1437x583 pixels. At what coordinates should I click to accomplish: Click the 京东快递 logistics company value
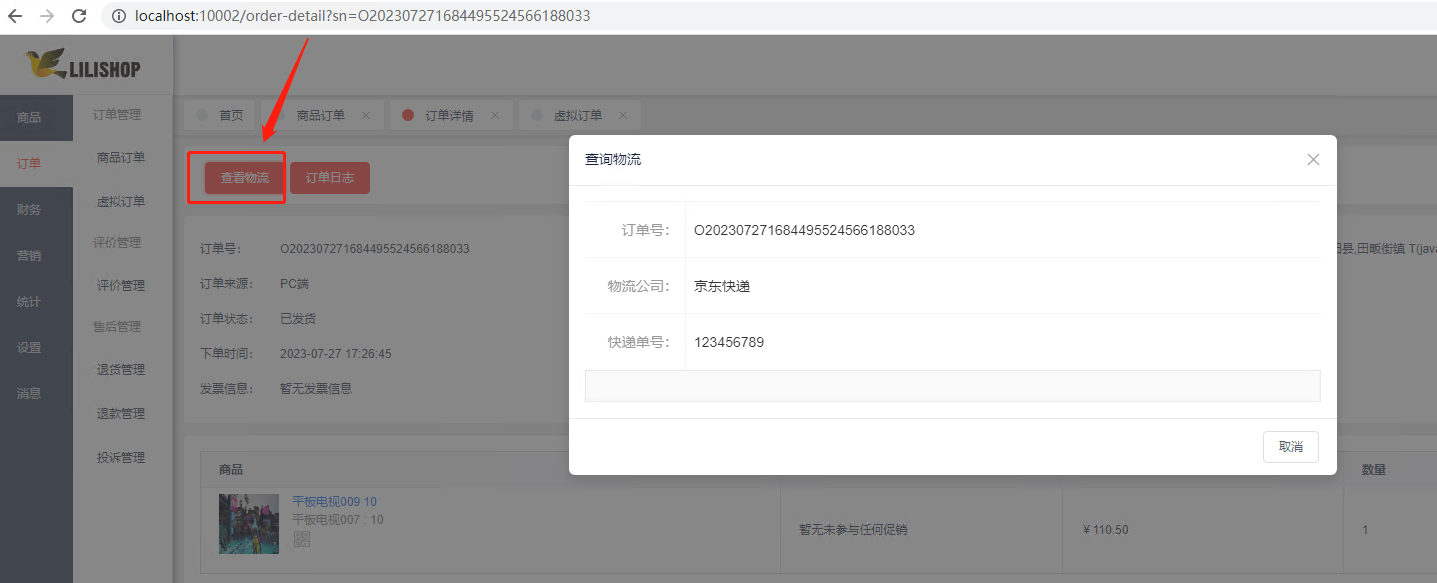pos(722,286)
